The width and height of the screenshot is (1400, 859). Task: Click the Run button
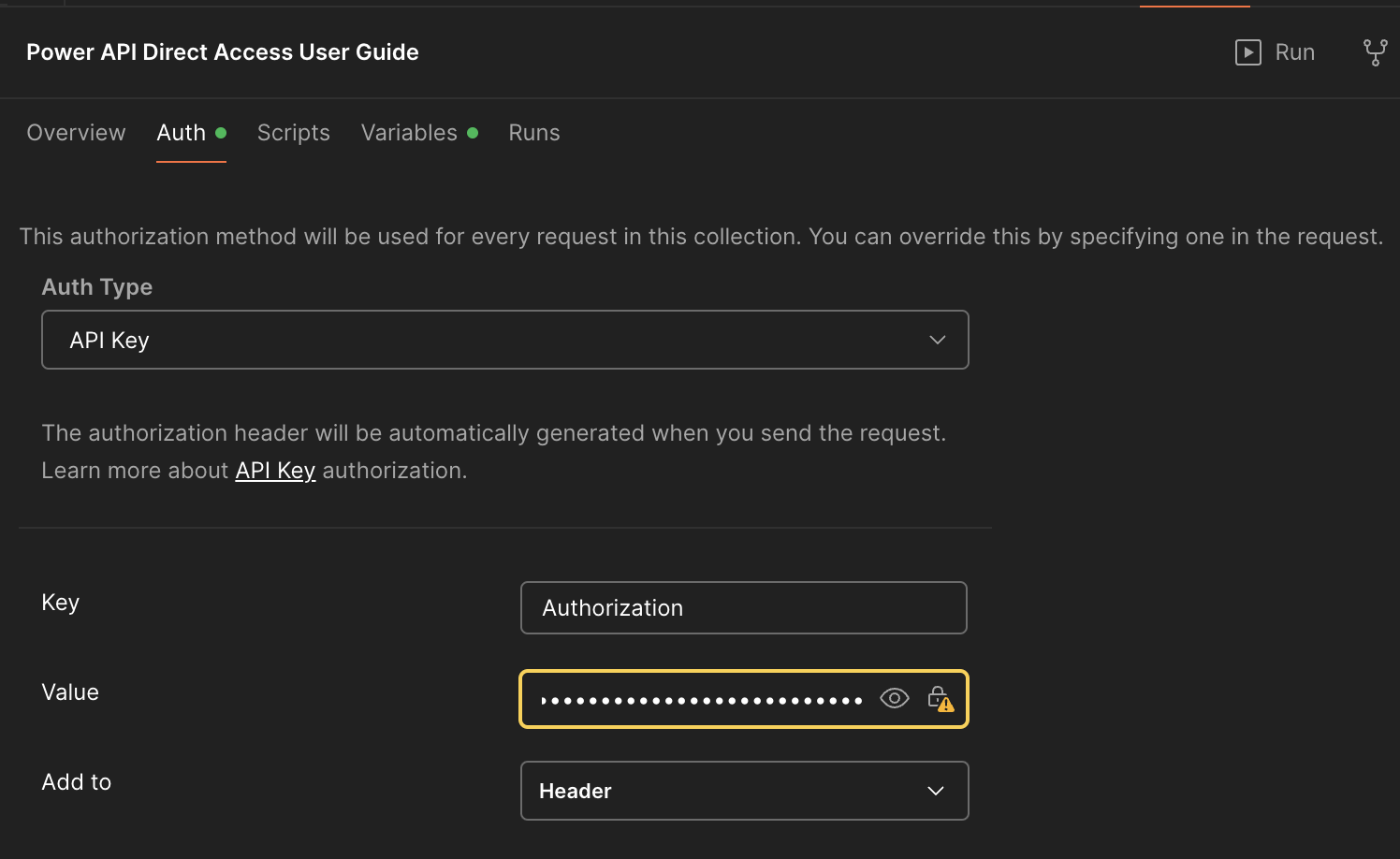pyautogui.click(x=1275, y=52)
